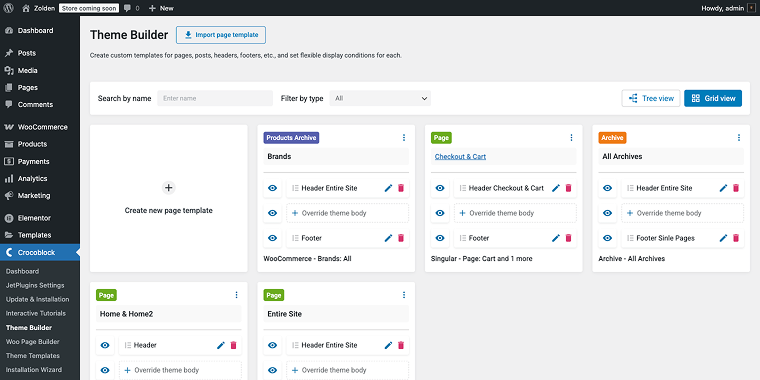Open the Products menu item

(40, 144)
